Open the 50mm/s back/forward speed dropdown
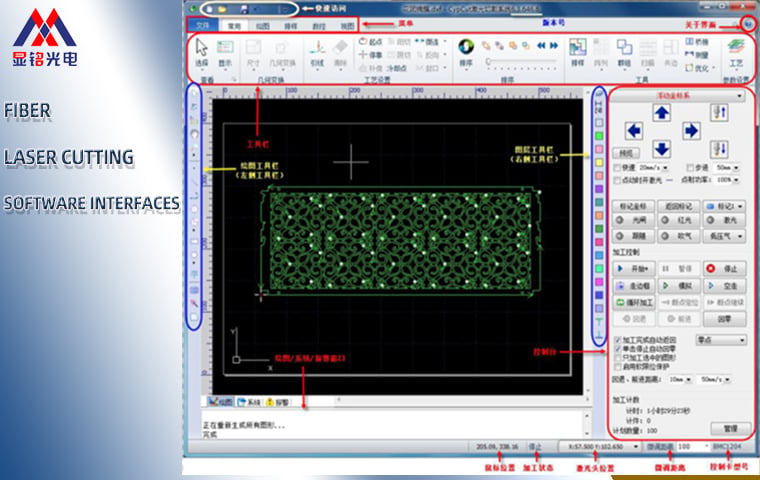The width and height of the screenshot is (760, 480). tap(727, 380)
